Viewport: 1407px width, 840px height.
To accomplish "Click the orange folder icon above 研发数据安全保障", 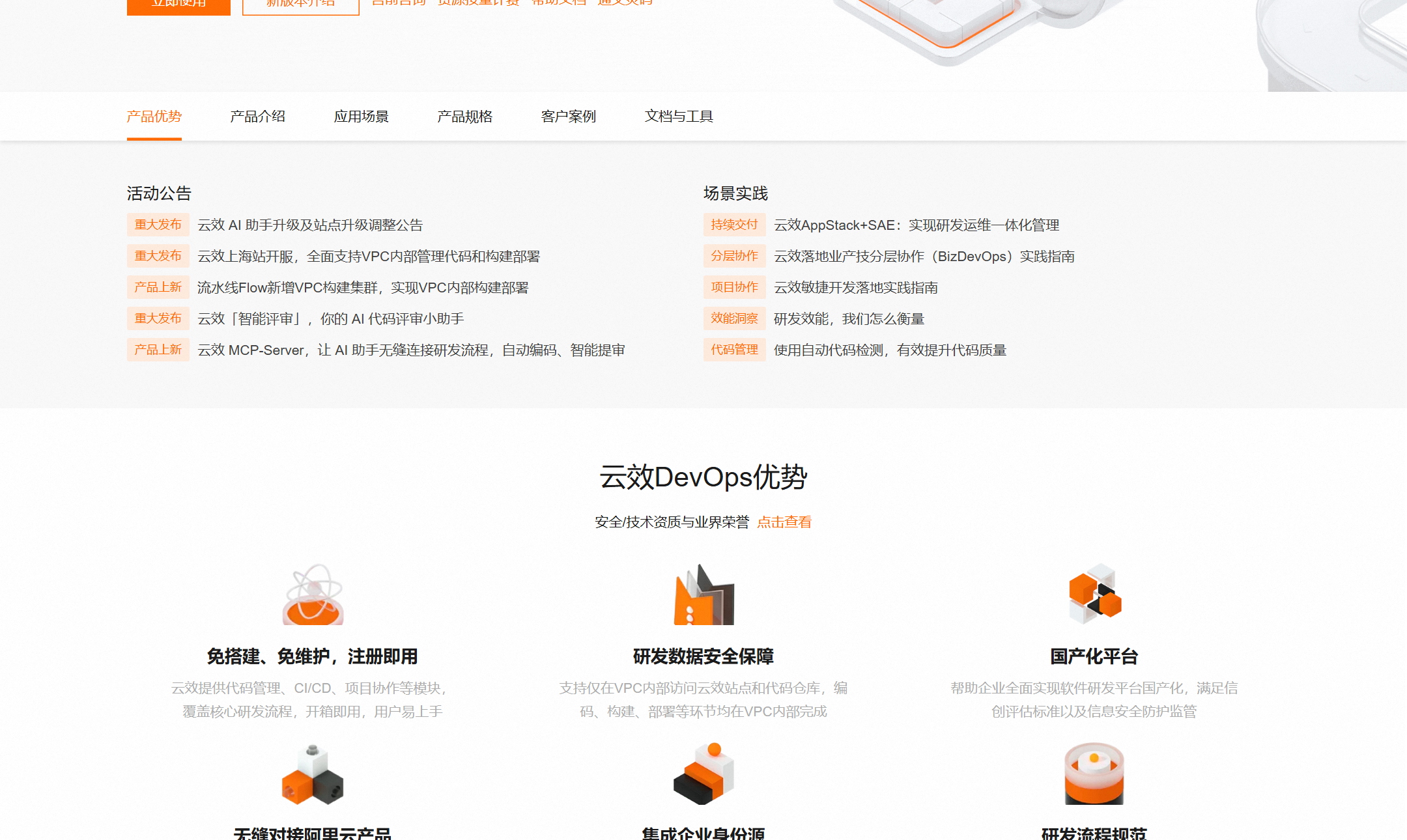I will tap(703, 594).
